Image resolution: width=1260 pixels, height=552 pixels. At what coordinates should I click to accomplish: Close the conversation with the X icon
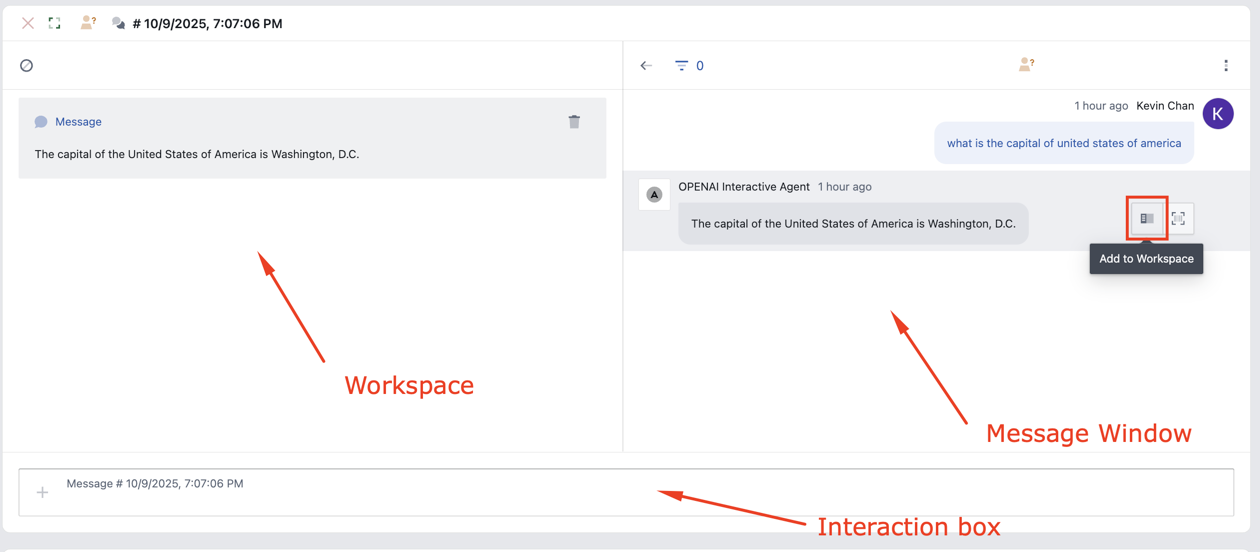click(28, 23)
